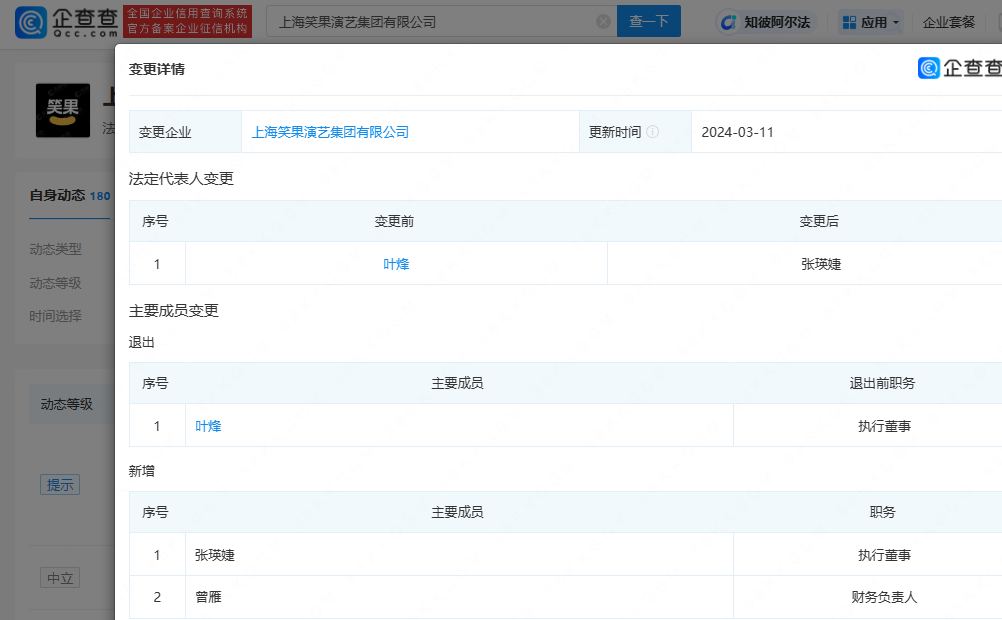Open 叶烽 link in 退出 members table

(208, 426)
